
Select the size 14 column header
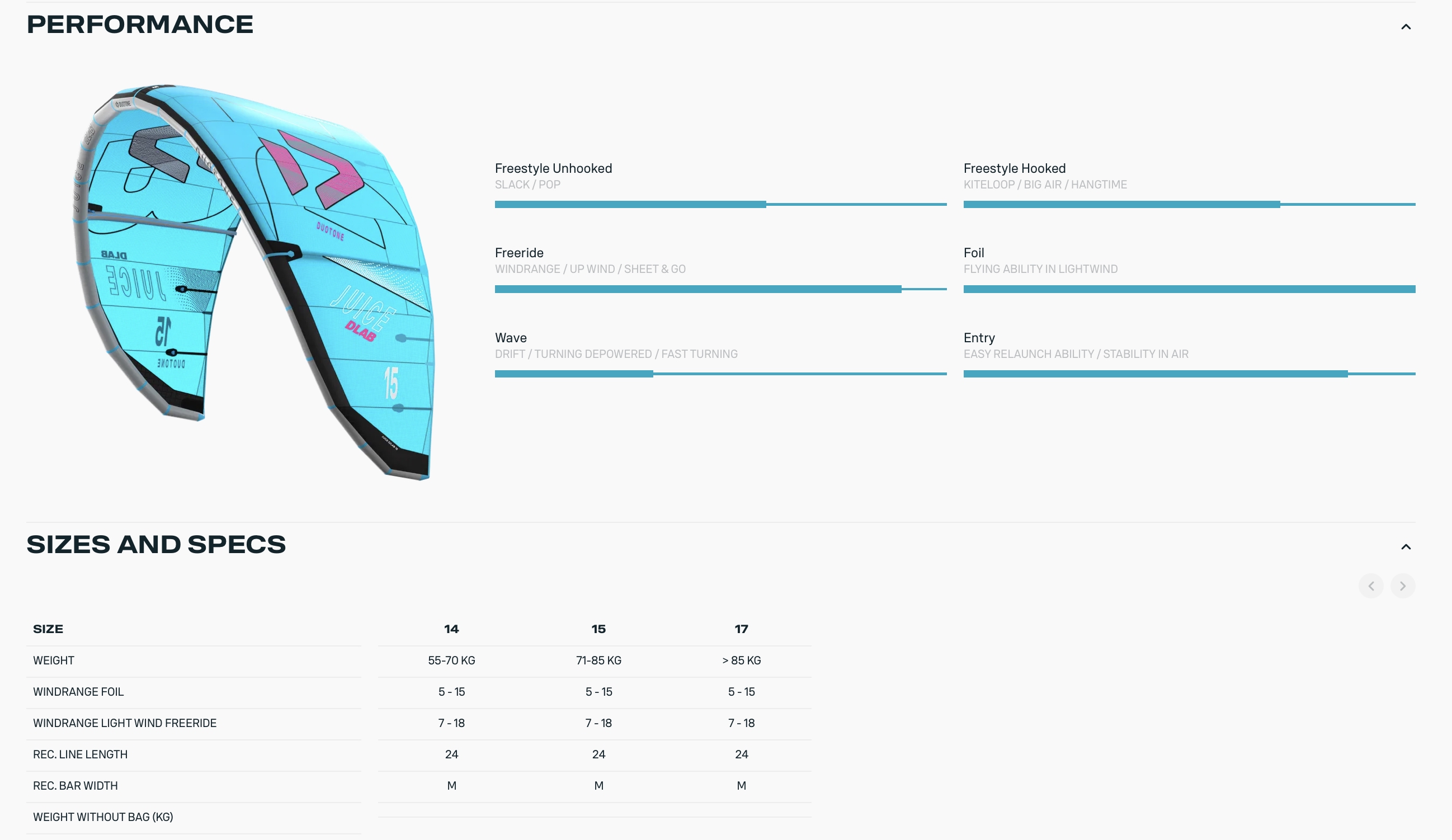(451, 629)
